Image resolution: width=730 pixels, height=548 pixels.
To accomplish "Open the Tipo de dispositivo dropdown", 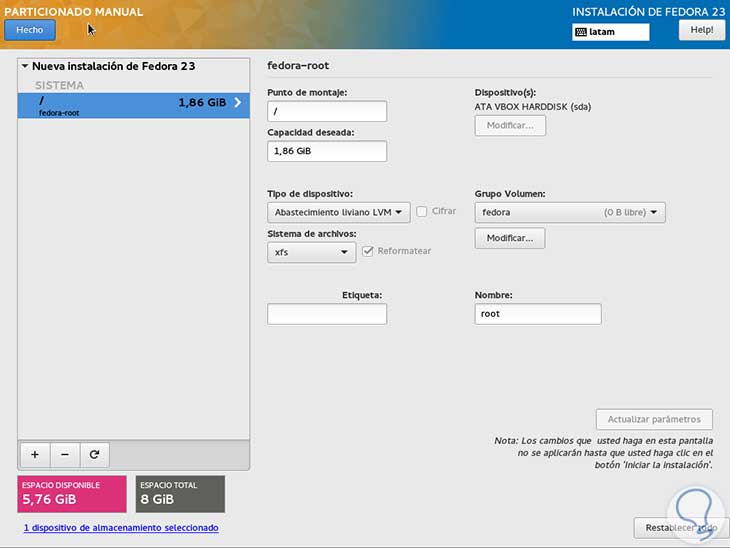I will click(x=338, y=212).
